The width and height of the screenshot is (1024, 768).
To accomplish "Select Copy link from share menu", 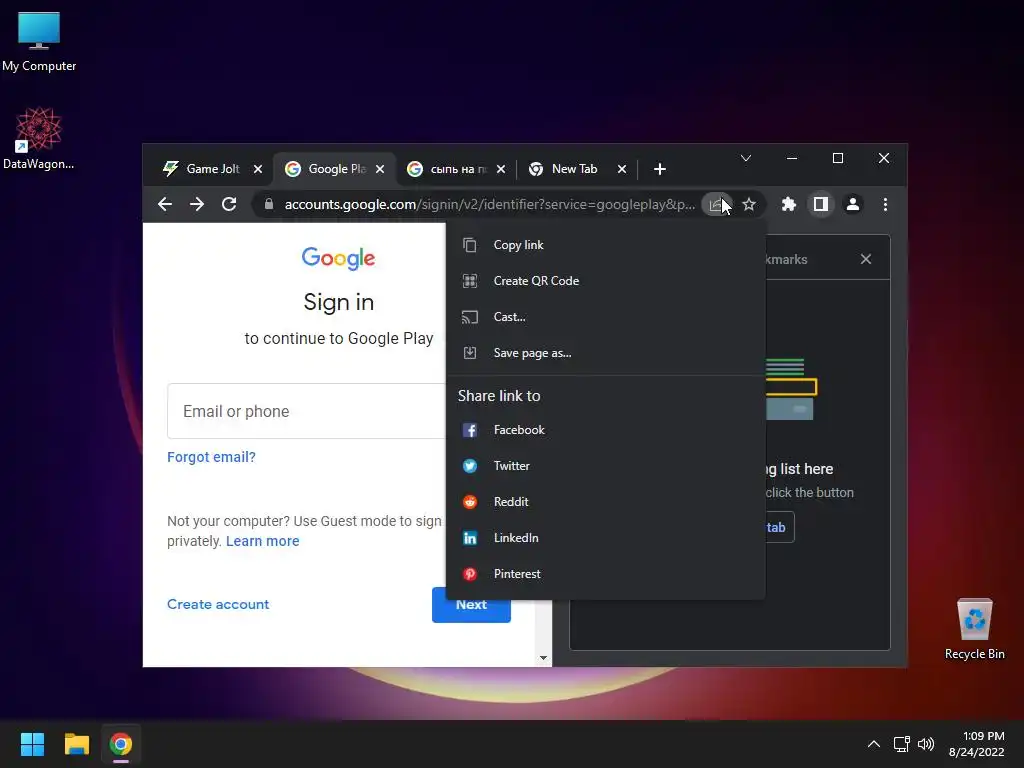I will 605,245.
